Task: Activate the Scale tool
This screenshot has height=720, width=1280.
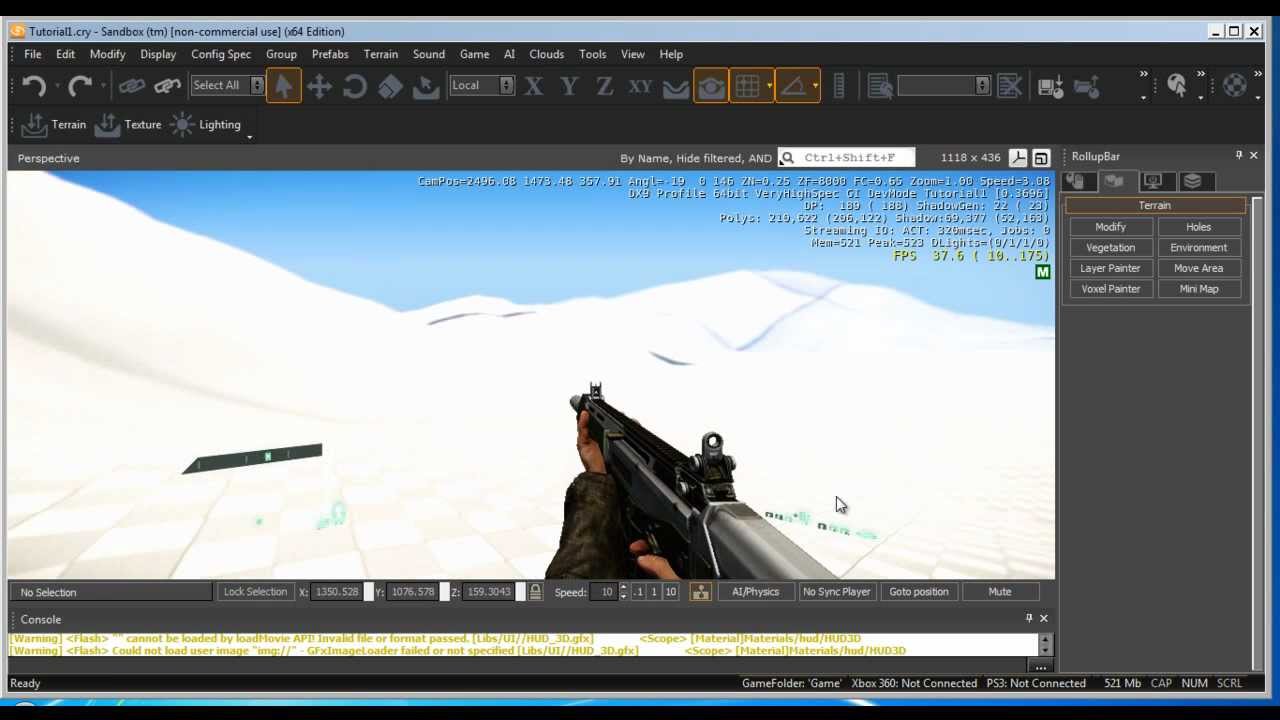Action: 390,86
